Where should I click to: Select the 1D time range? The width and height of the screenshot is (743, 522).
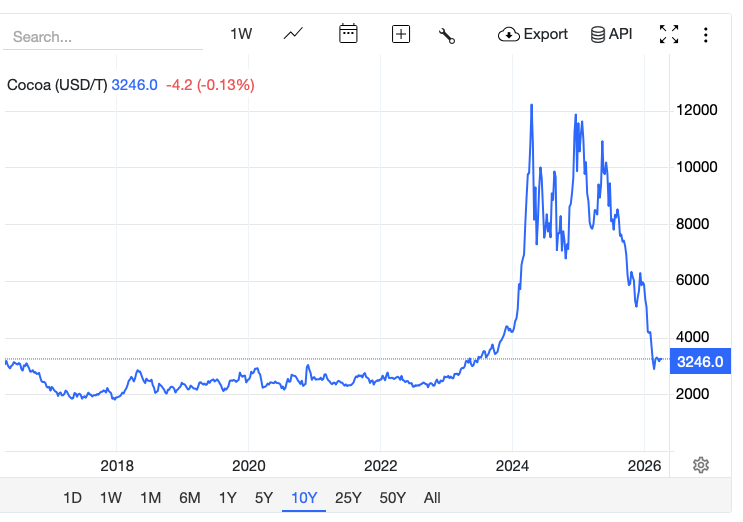point(72,498)
